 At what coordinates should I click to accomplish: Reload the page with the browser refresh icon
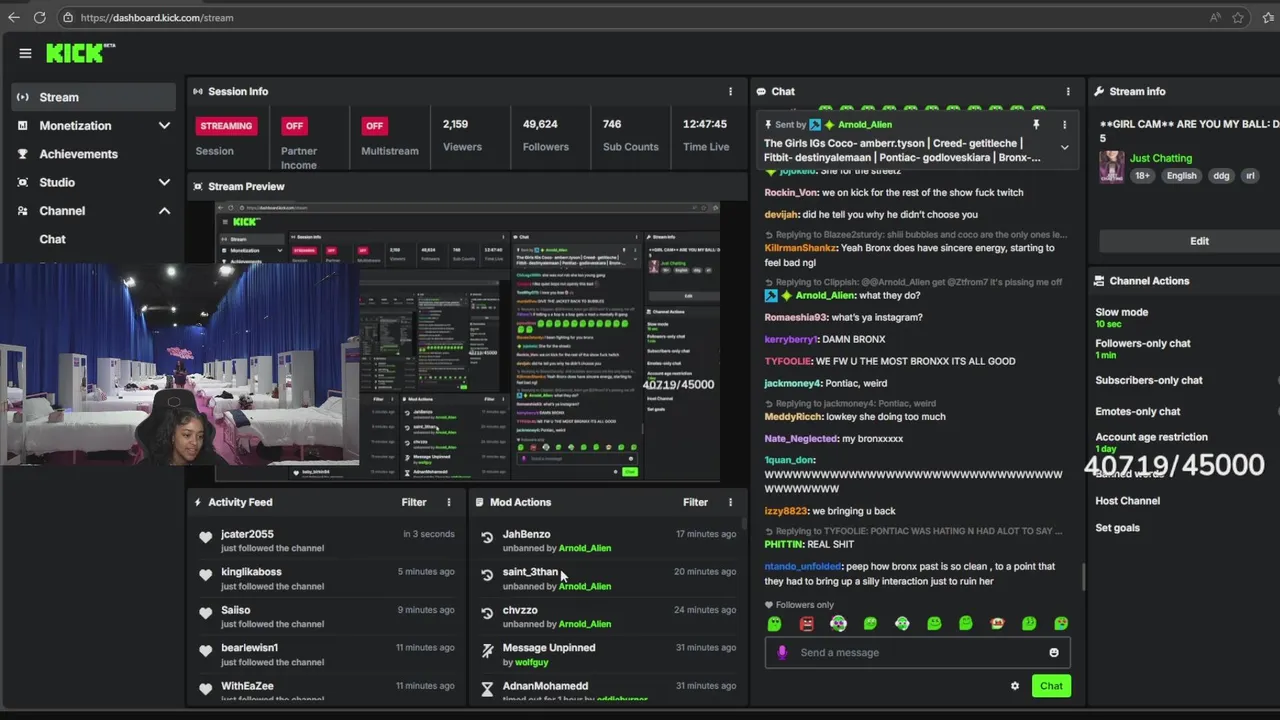tap(39, 17)
